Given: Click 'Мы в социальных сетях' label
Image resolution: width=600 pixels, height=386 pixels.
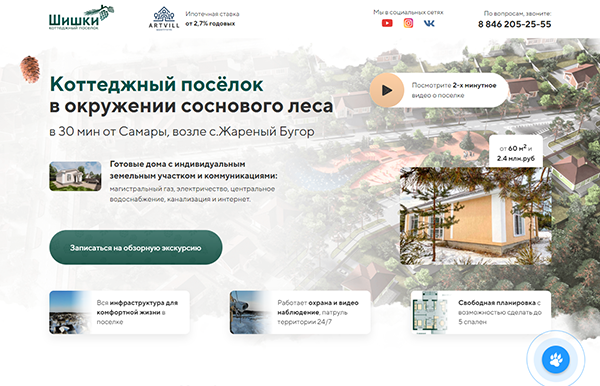Looking at the screenshot, I should [x=408, y=12].
